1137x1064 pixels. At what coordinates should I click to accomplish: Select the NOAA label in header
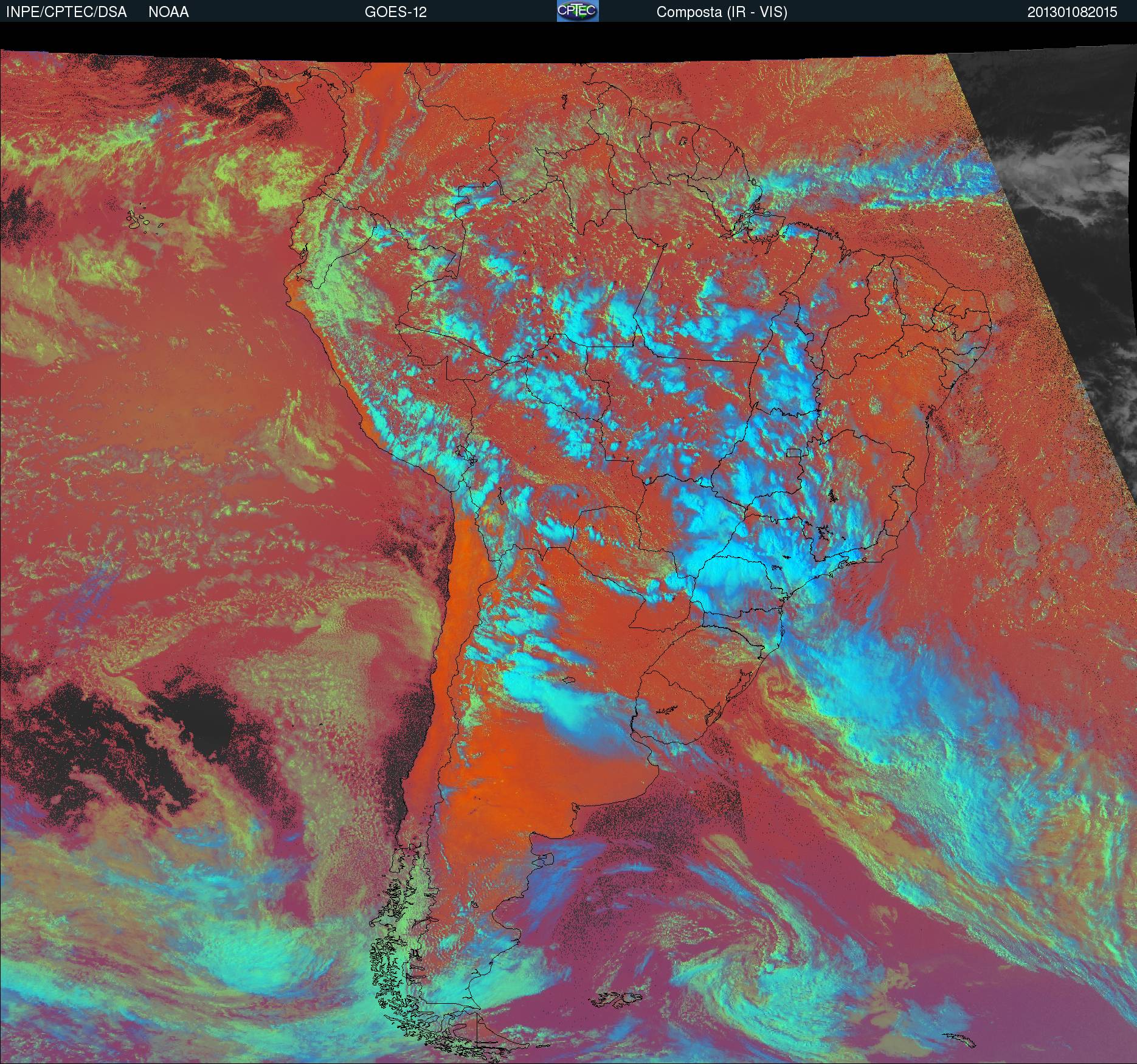click(x=168, y=12)
